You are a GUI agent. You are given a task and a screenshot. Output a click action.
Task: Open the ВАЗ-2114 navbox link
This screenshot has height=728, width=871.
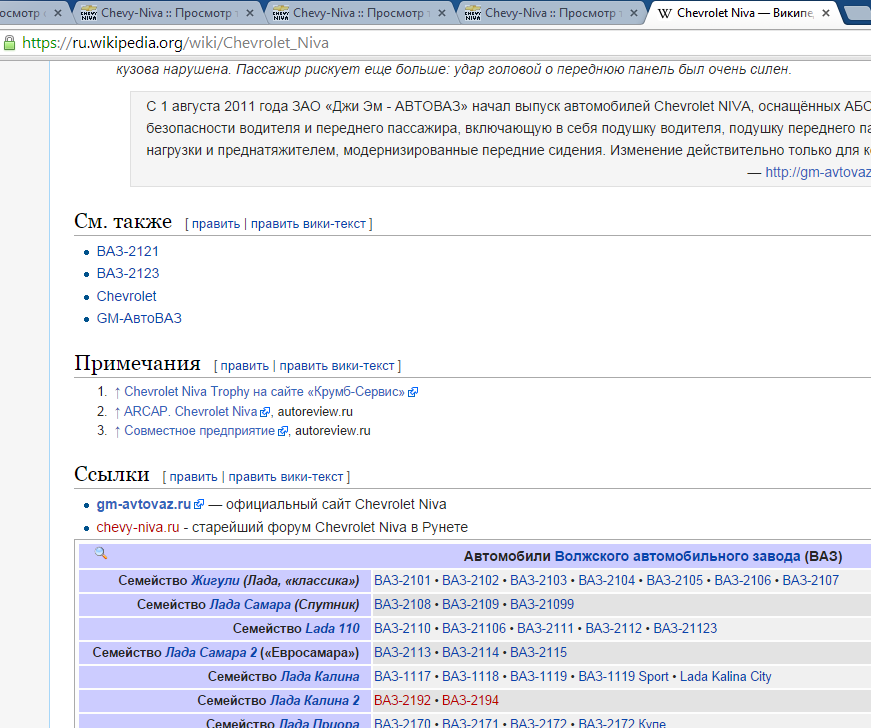470,652
